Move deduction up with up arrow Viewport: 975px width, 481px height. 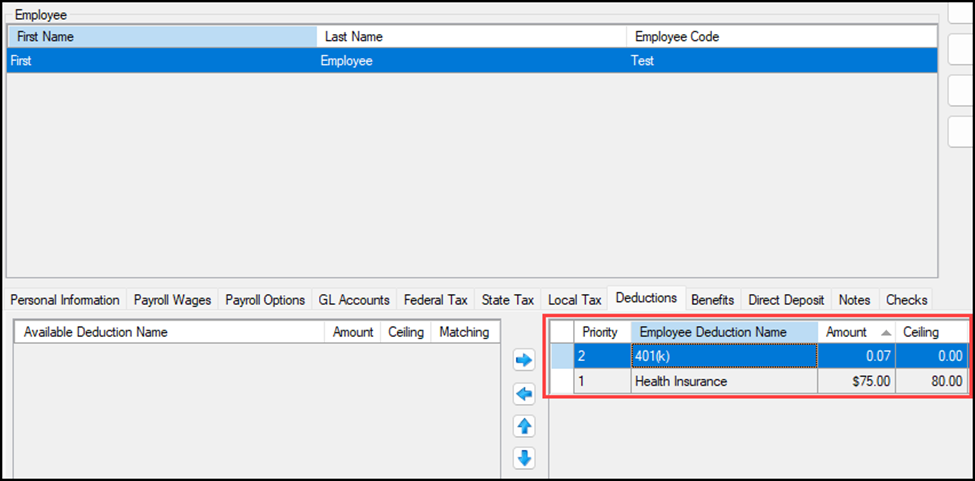pyautogui.click(x=523, y=427)
